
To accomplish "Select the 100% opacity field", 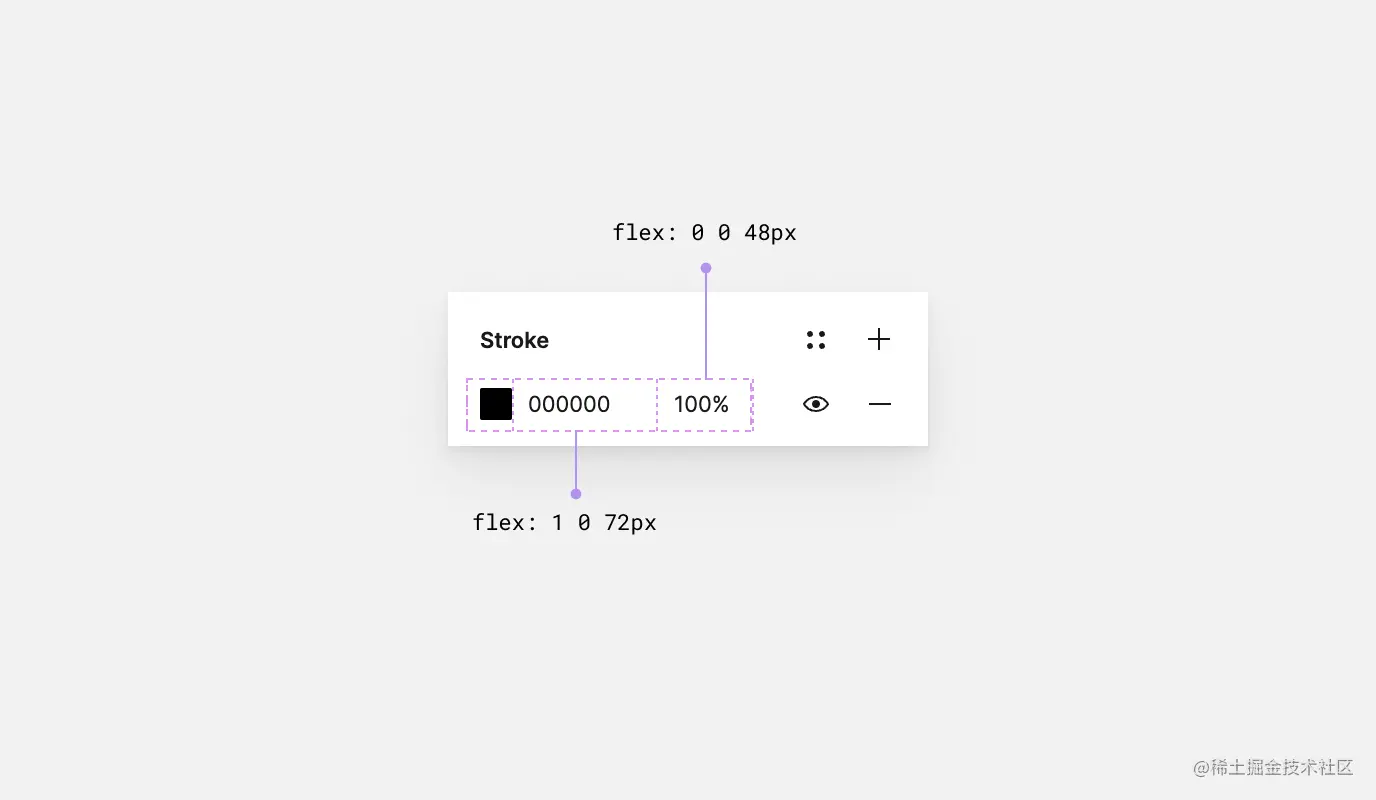I will [705, 404].
